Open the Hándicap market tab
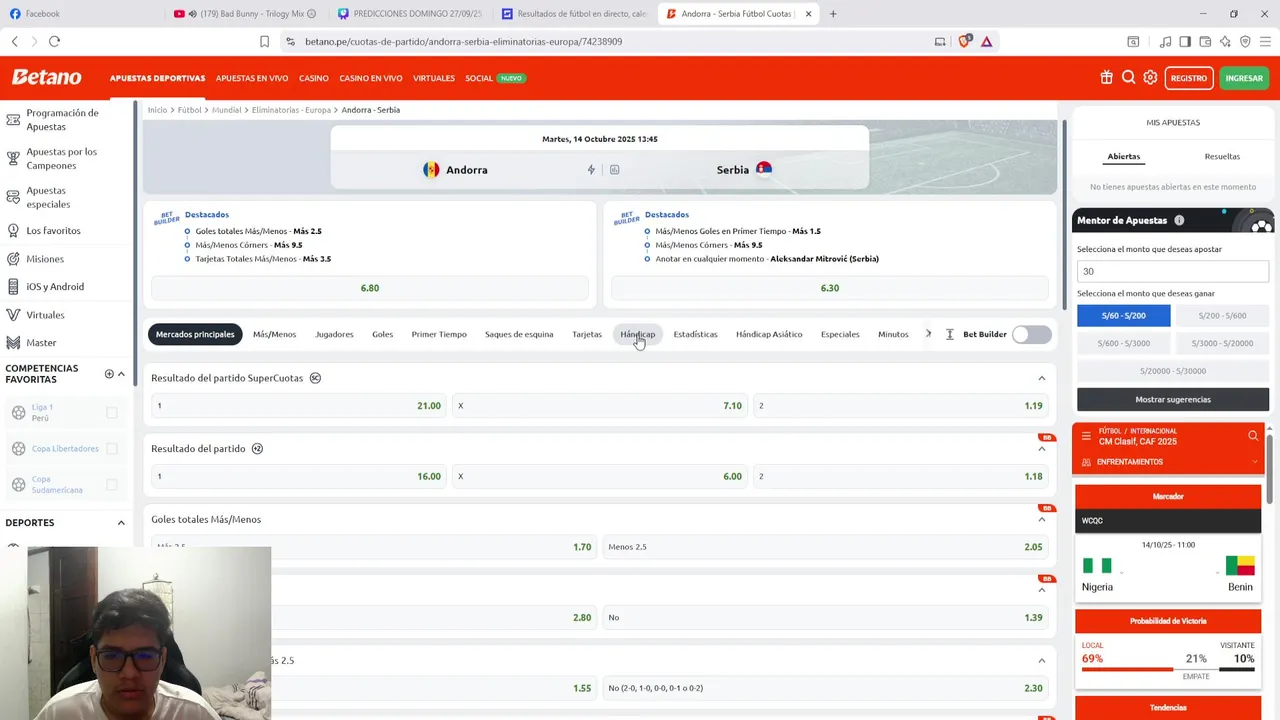Image resolution: width=1280 pixels, height=720 pixels. pyautogui.click(x=637, y=334)
